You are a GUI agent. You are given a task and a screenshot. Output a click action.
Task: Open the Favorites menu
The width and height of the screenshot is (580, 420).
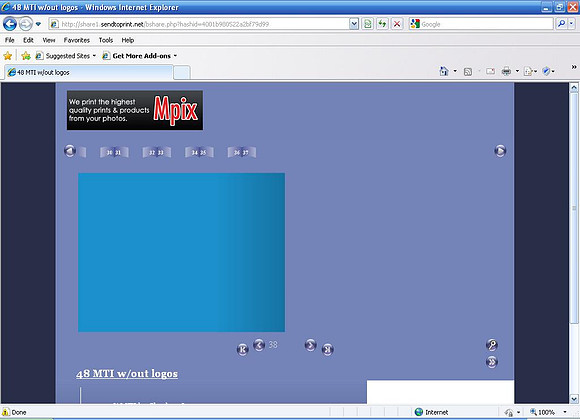tap(77, 40)
